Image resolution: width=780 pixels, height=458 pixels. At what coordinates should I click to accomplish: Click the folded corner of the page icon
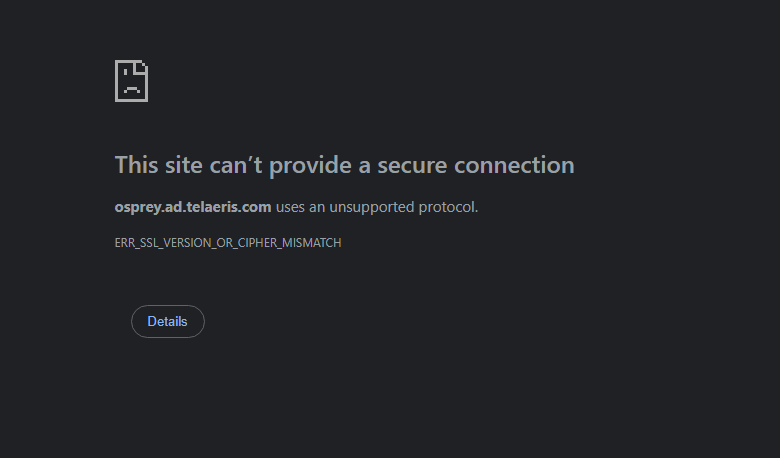pos(143,67)
